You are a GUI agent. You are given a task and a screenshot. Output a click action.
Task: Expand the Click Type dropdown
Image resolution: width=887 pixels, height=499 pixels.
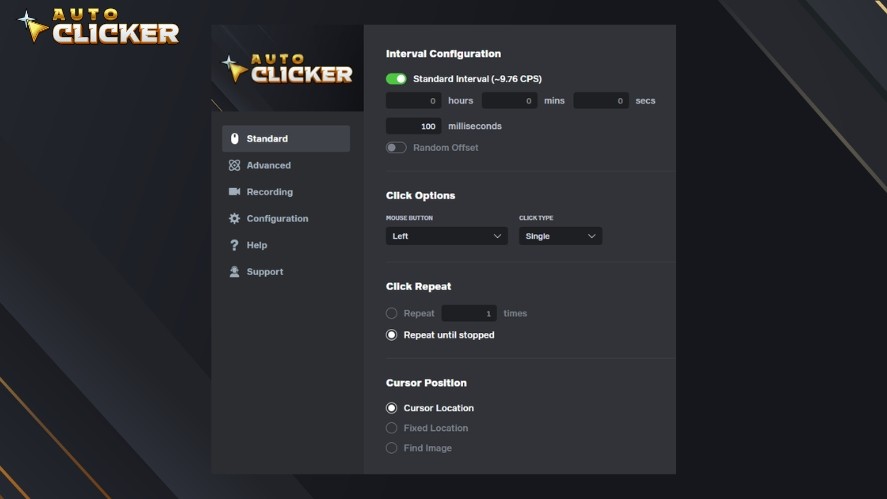pos(560,236)
